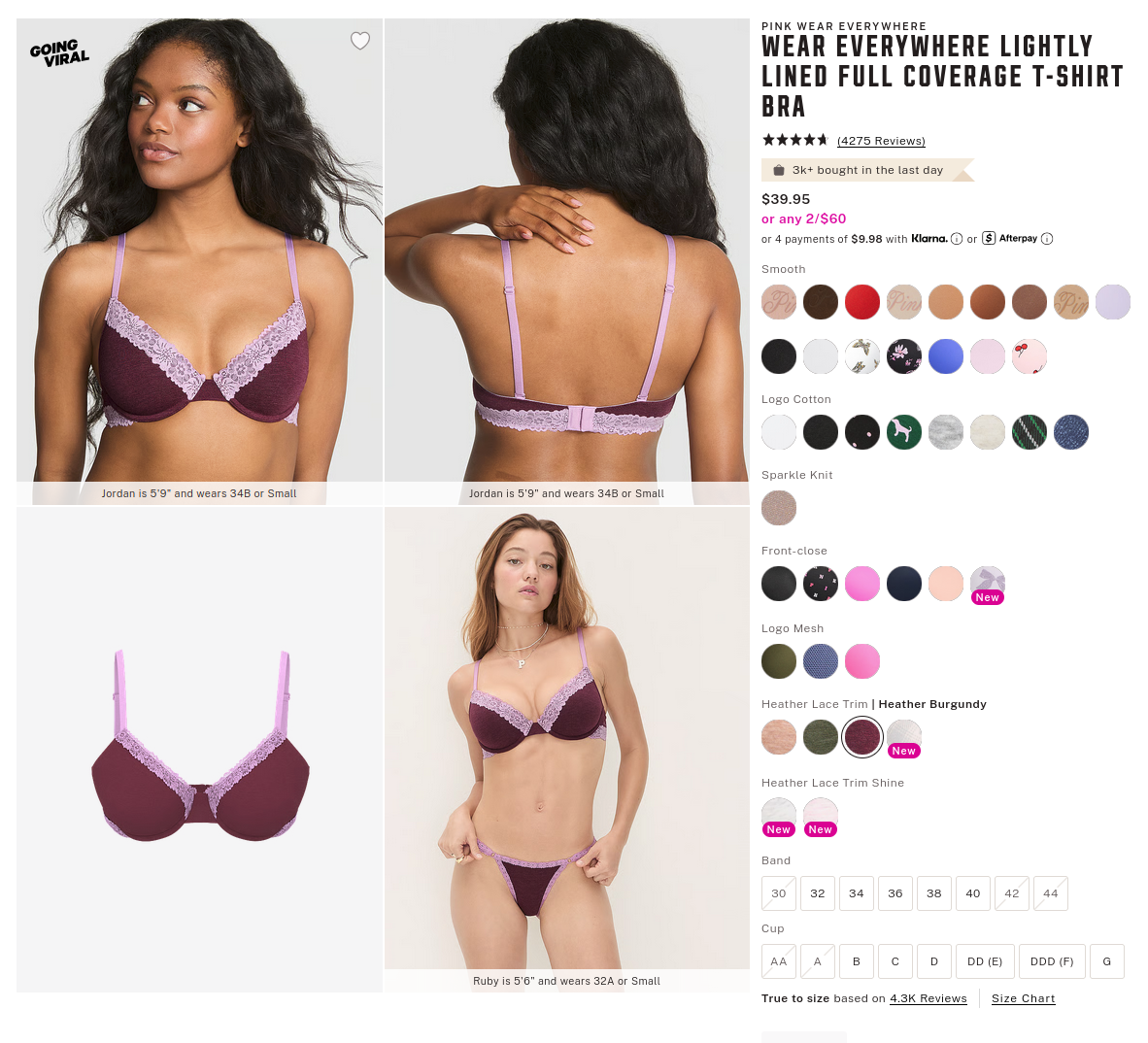1148x1043 pixels.
Task: Select the cherry print Smooth swatch
Action: tap(1030, 356)
